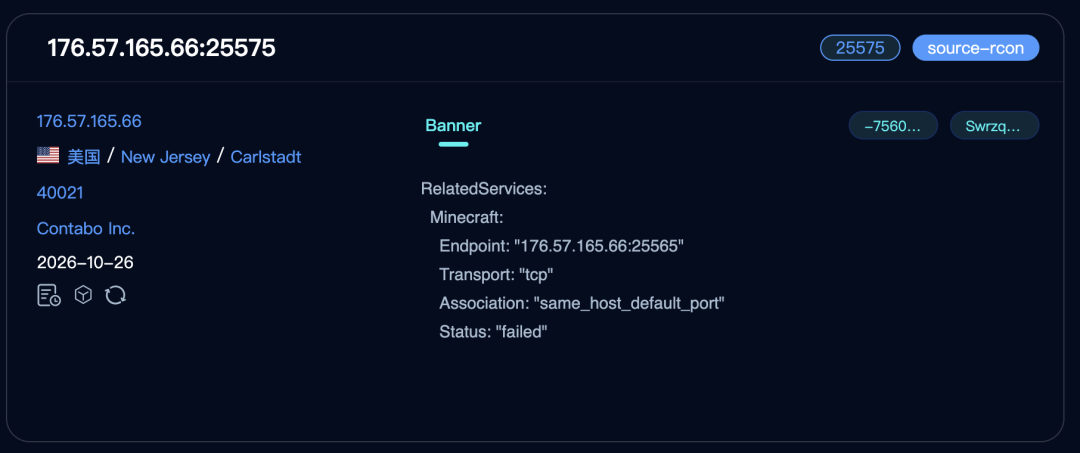This screenshot has width=1080, height=453.
Task: Click the 2026-10-26 date text
Action: click(x=85, y=262)
